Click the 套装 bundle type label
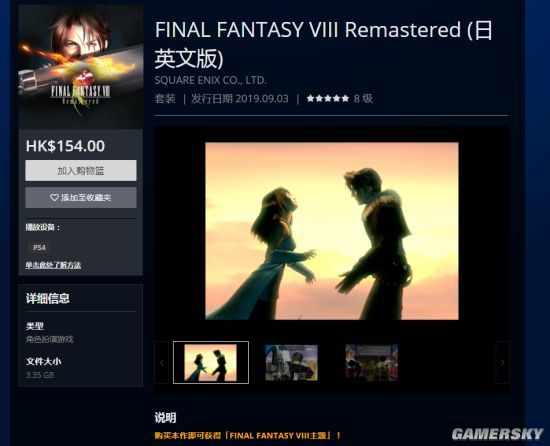Image resolution: width=550 pixels, height=446 pixels. coord(165,99)
